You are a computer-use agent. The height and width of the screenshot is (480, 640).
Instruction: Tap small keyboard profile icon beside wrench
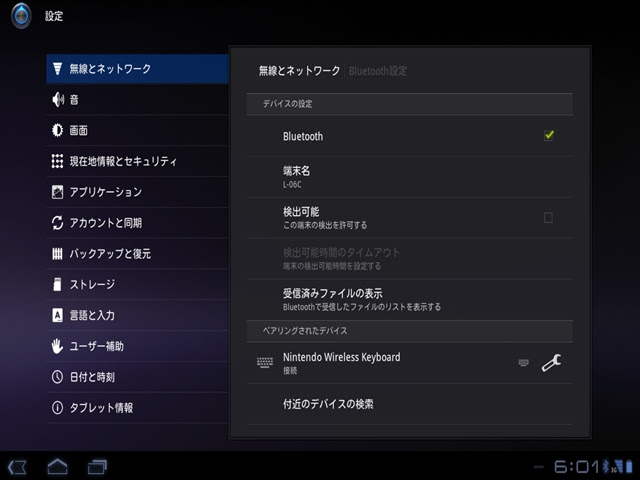pyautogui.click(x=524, y=362)
